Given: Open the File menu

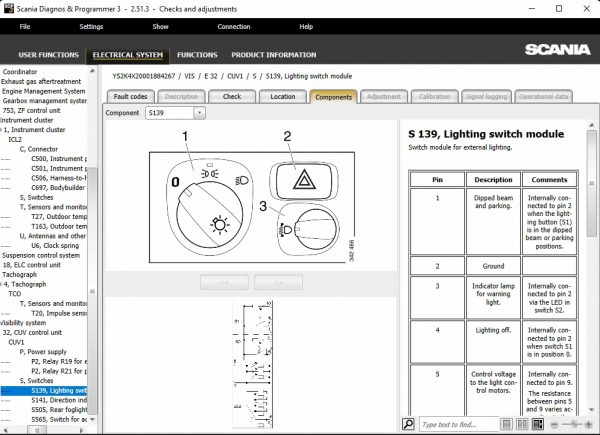Looking at the screenshot, I should pyautogui.click(x=25, y=26).
